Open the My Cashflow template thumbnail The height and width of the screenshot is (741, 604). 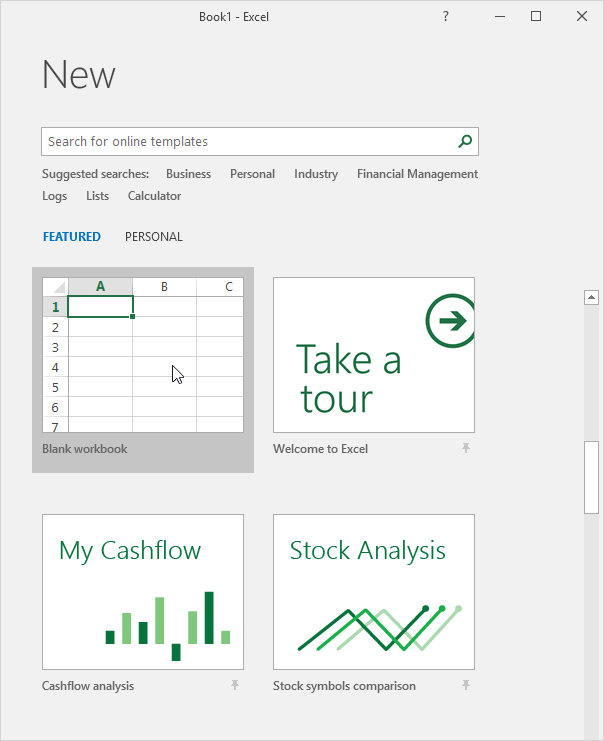pyautogui.click(x=143, y=592)
